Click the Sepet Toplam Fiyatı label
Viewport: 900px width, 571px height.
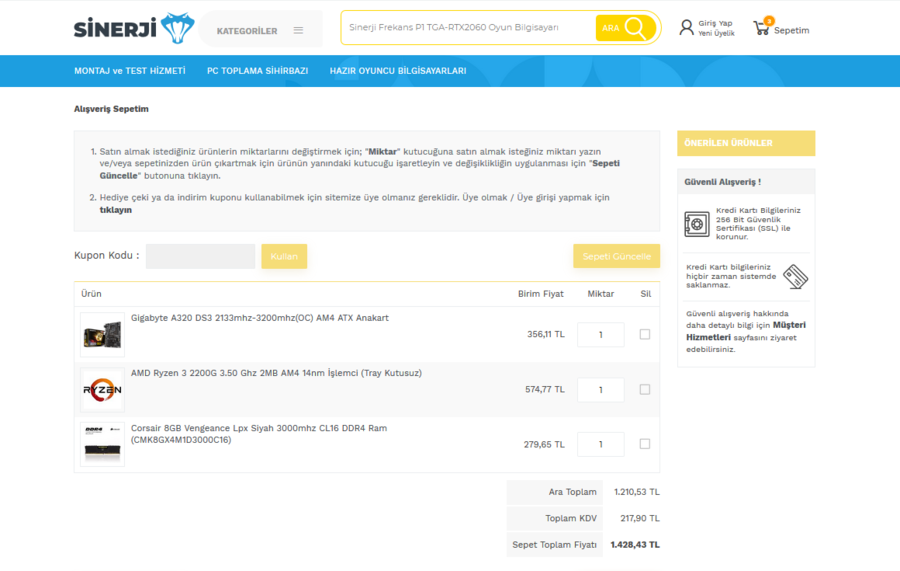click(554, 545)
